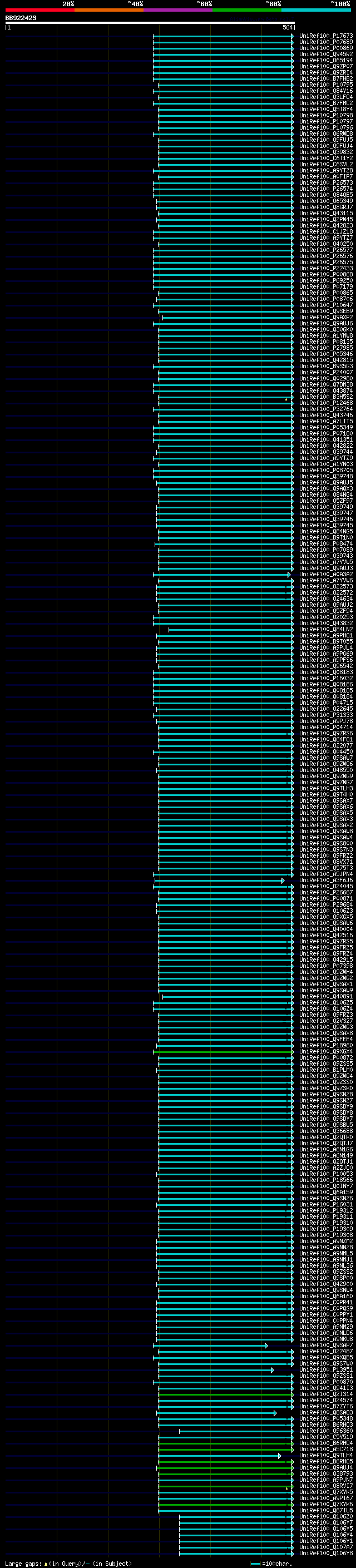Select hit label UniRef100_Q5I8Y4
Viewport: 356px width, 1568px height.
coord(326,110)
